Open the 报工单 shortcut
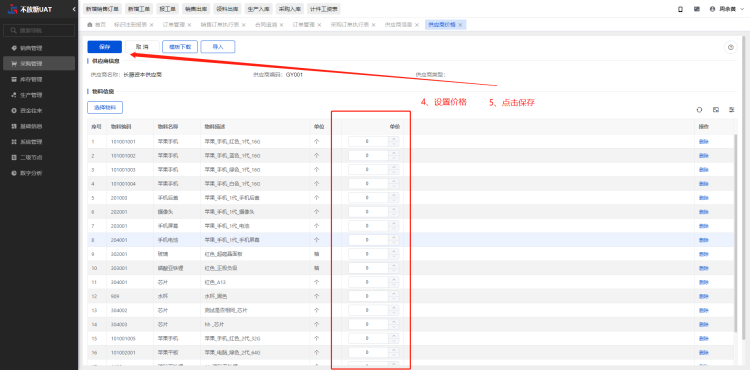 (167, 9)
